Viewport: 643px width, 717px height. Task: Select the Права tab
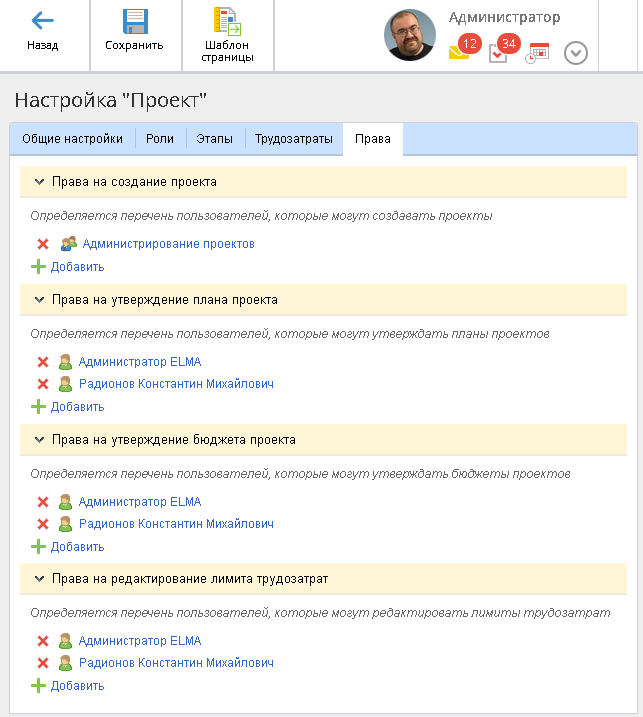[x=373, y=139]
